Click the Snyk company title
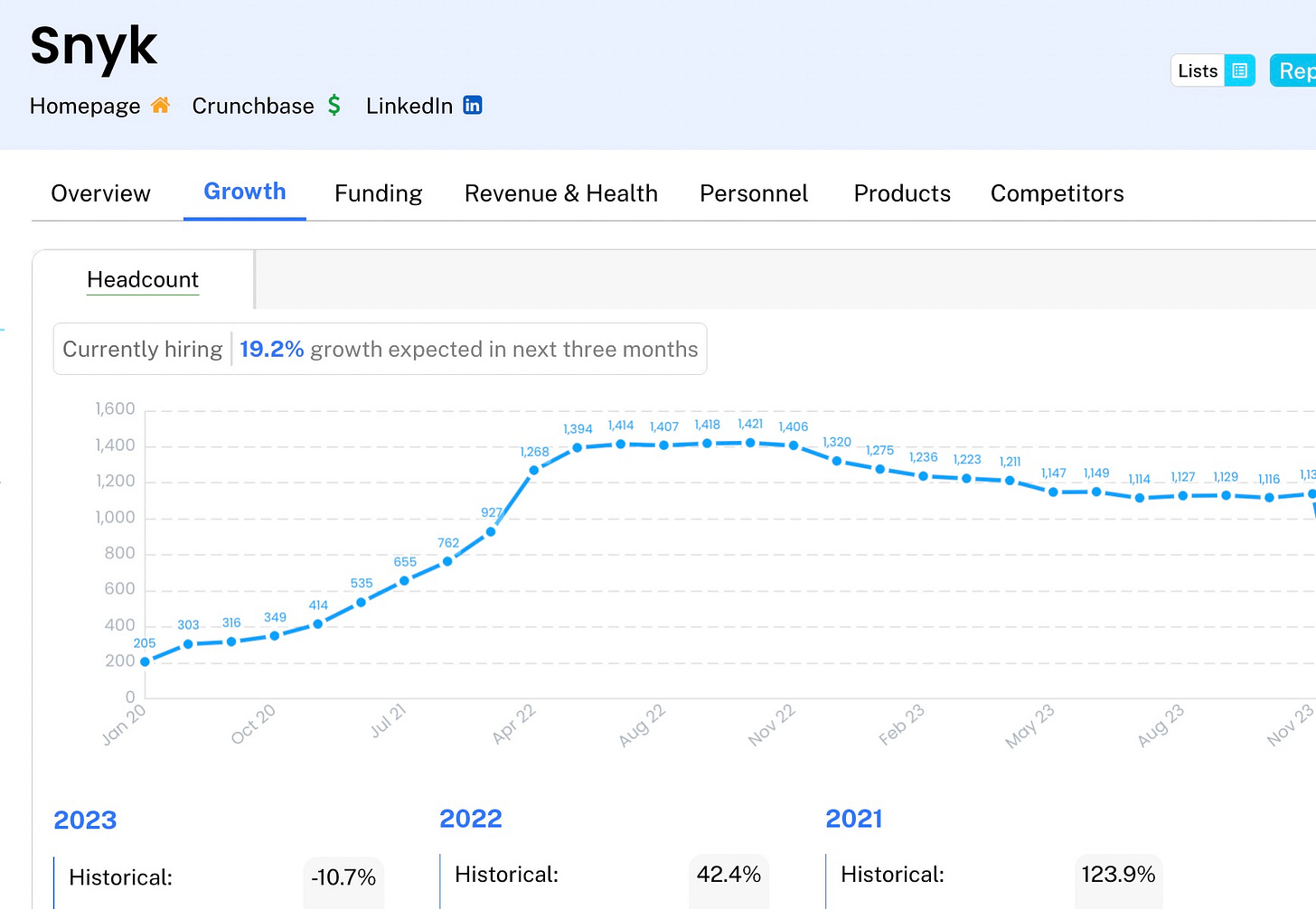The height and width of the screenshot is (909, 1316). coord(94,46)
